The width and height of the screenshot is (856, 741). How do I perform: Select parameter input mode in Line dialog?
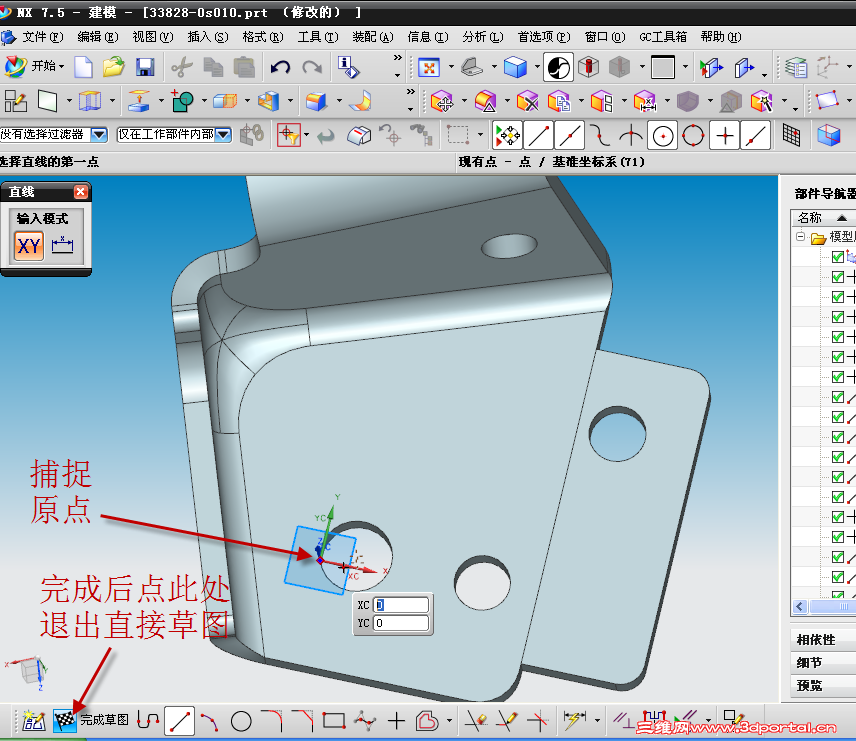click(62, 246)
